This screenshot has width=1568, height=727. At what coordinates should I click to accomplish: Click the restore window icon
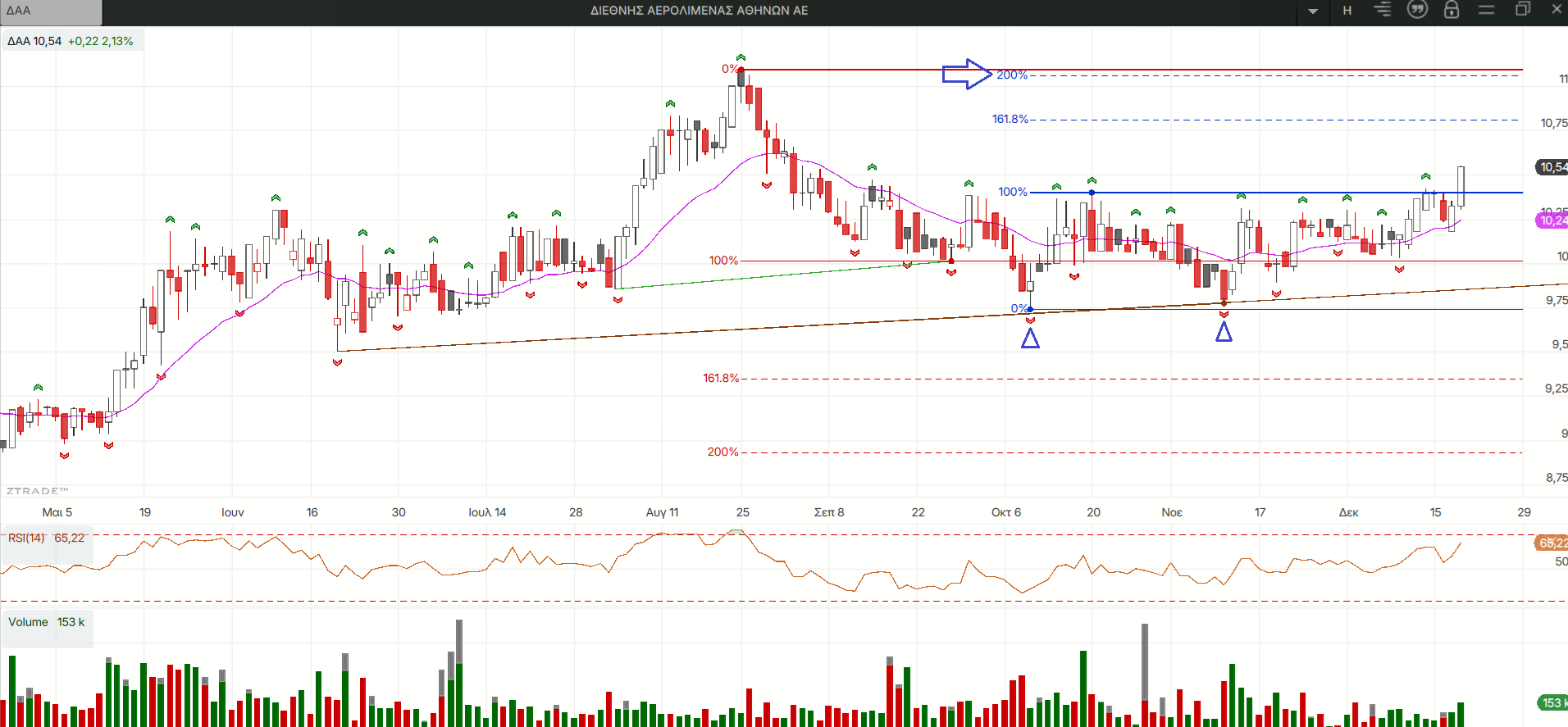[x=1523, y=10]
